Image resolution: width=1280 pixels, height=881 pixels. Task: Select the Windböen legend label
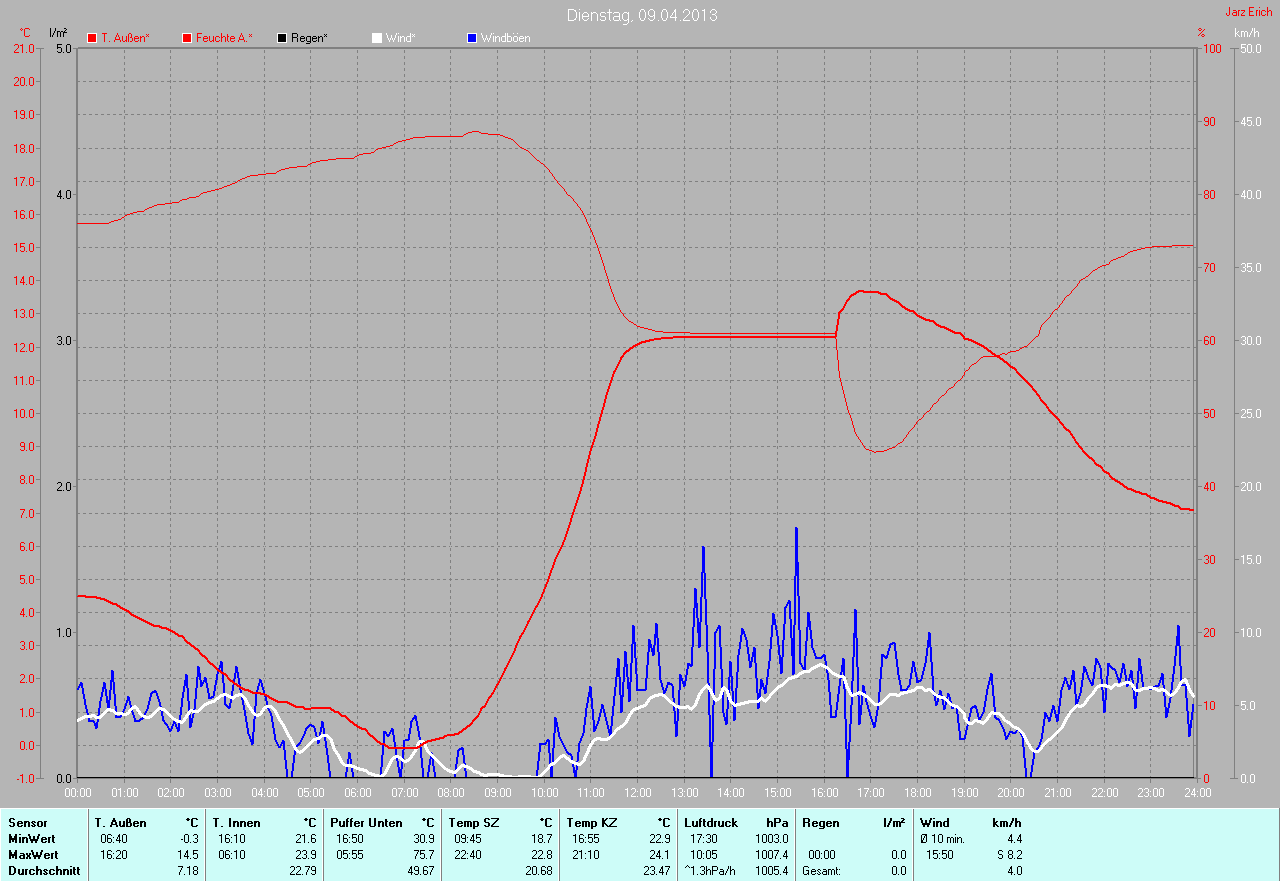pyautogui.click(x=505, y=38)
